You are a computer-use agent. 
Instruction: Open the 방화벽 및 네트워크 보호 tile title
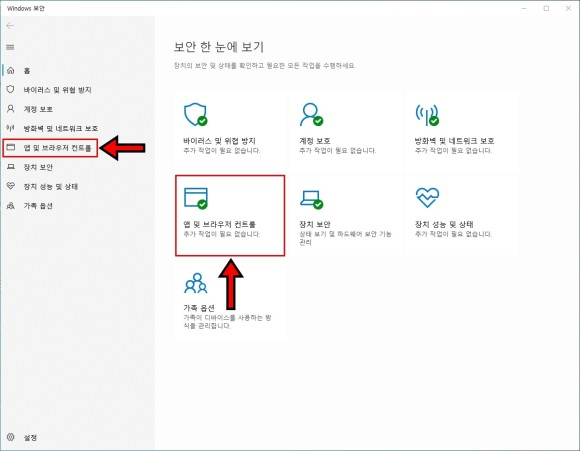[454, 141]
